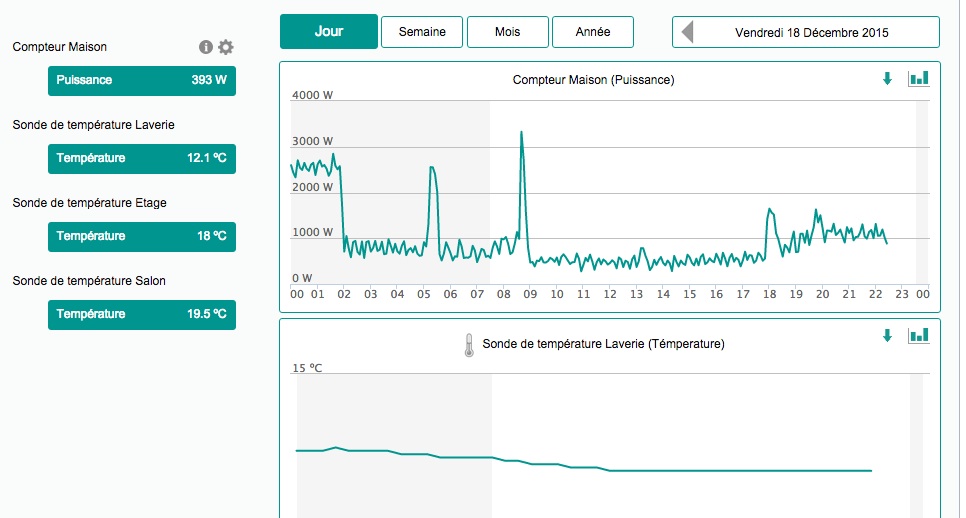Select Laverie Température 12.1 °C button
This screenshot has width=966, height=518.
pyautogui.click(x=142, y=158)
